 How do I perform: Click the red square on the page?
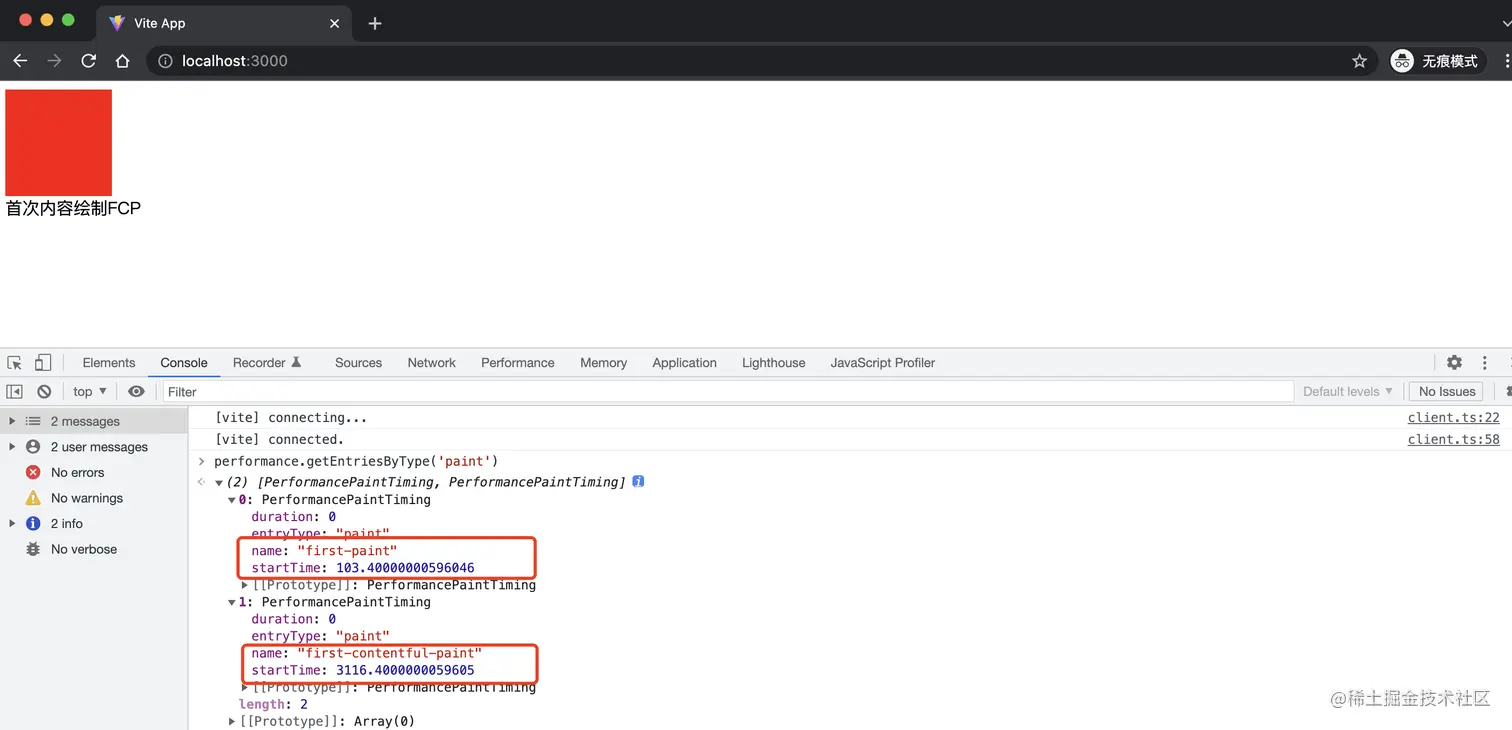[x=59, y=143]
